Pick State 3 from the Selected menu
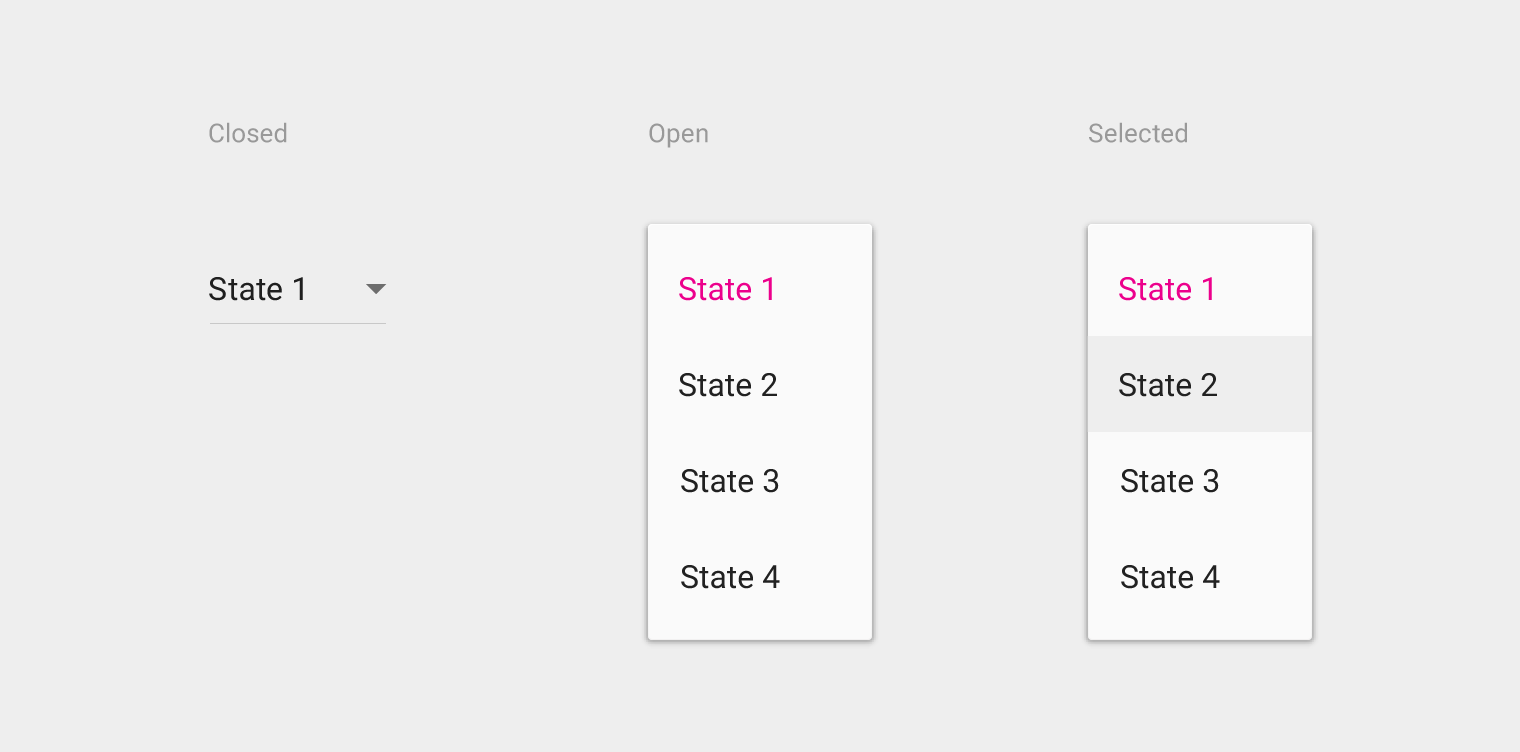This screenshot has height=752, width=1520. (1169, 481)
